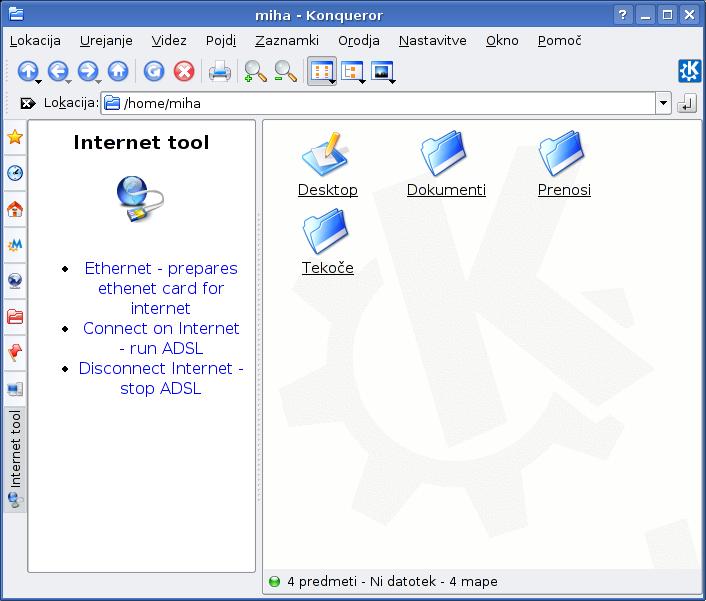Click the green status indicator in status bar

pyautogui.click(x=274, y=582)
